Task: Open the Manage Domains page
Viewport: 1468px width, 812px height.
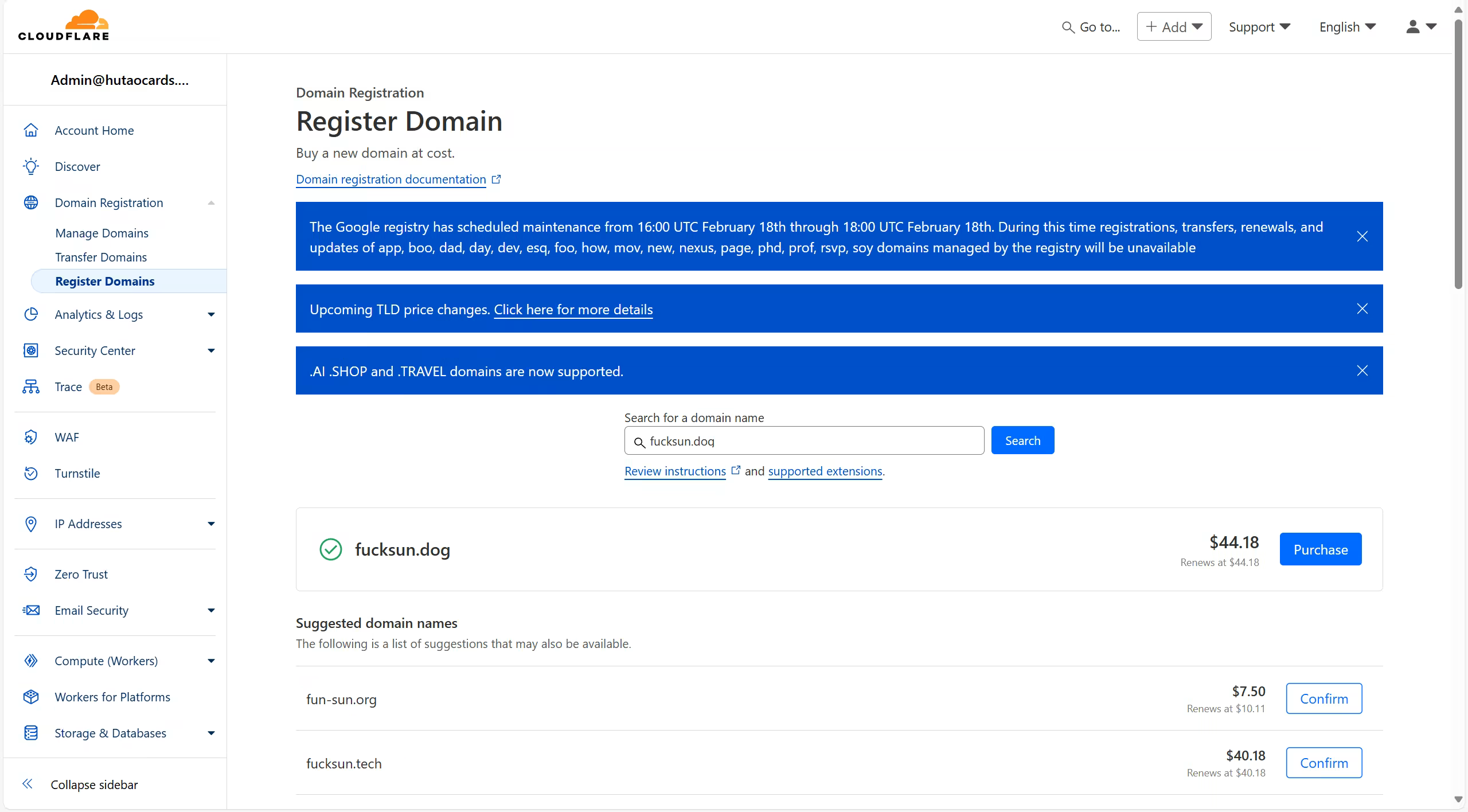Action: pos(101,233)
